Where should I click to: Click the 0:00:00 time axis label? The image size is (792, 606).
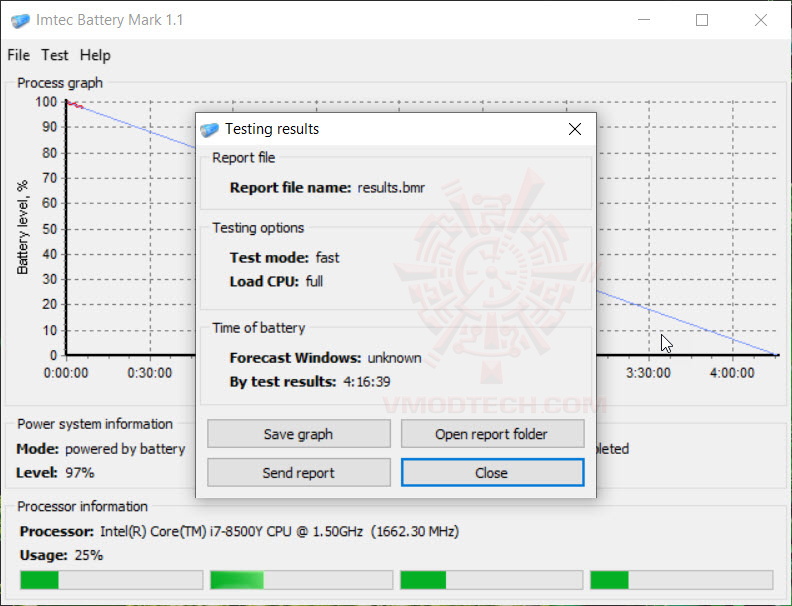(x=66, y=373)
